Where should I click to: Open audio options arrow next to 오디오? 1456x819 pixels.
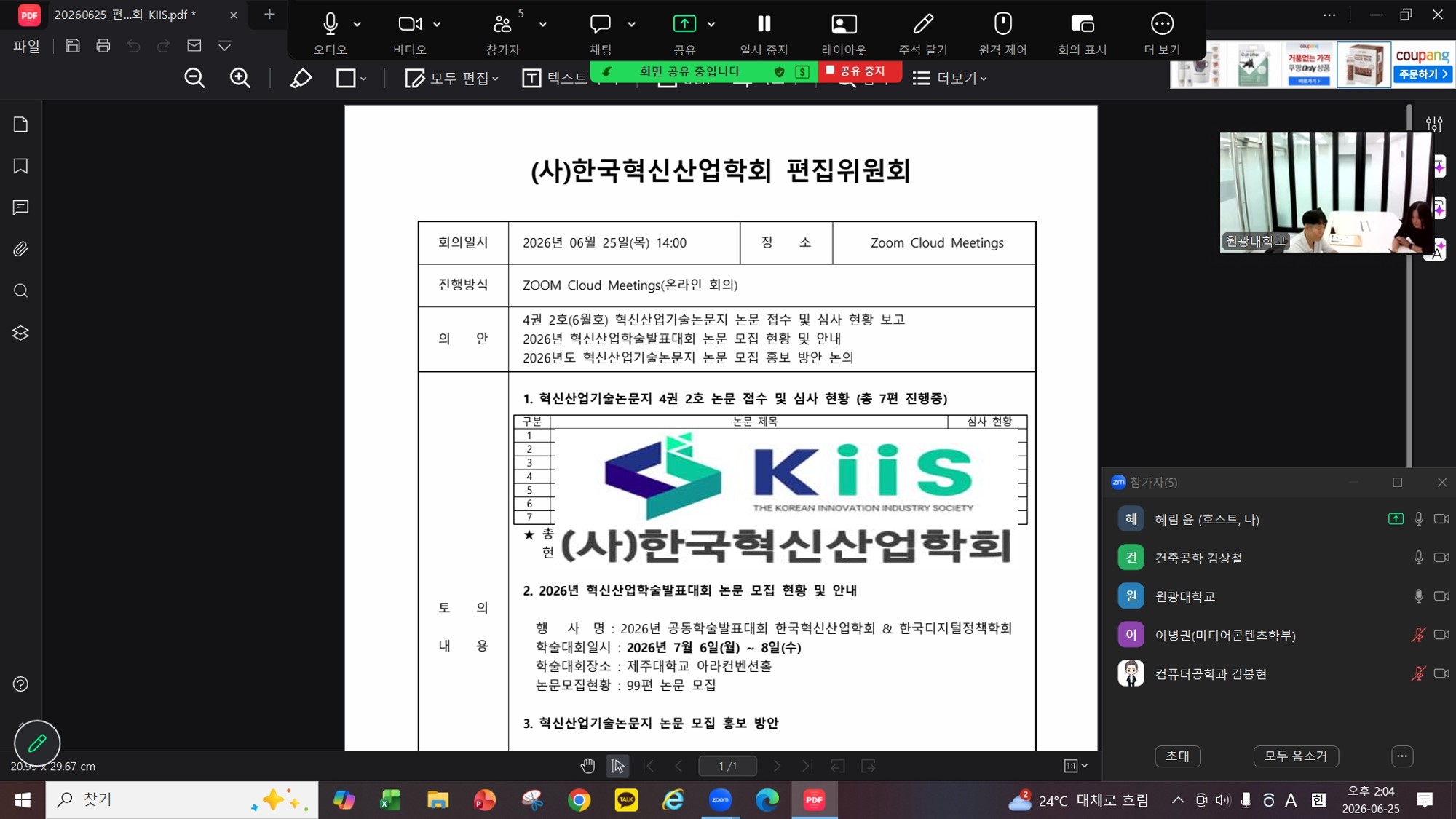click(357, 24)
